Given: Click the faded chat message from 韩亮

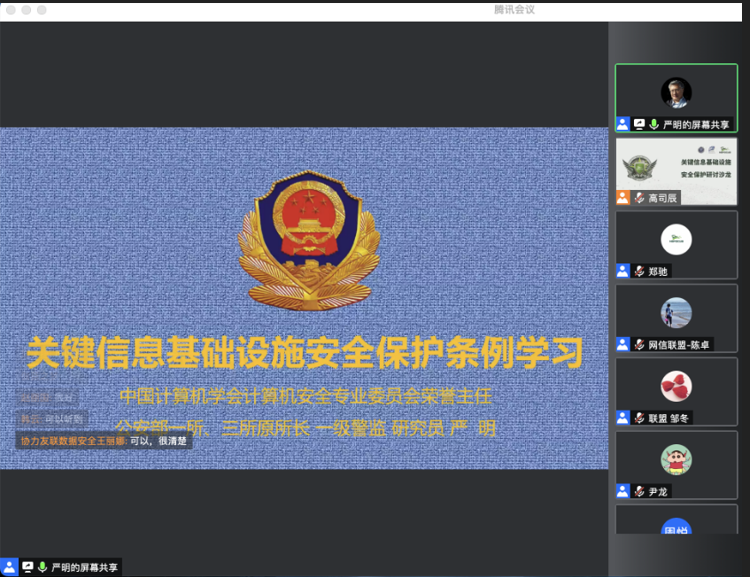Looking at the screenshot, I should (x=52, y=419).
